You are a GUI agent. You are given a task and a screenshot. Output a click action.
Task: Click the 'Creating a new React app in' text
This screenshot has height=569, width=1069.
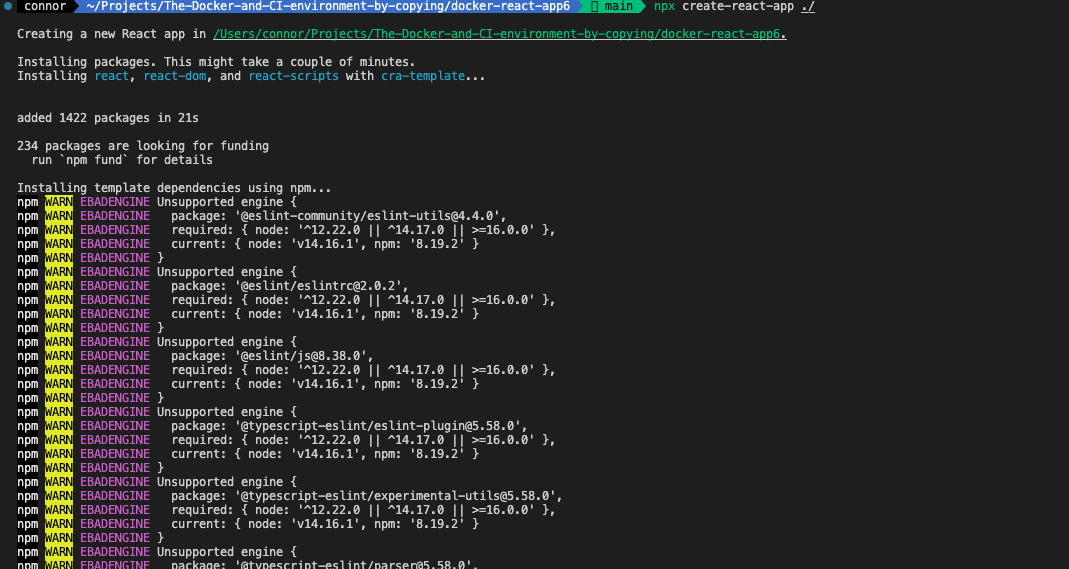click(x=111, y=34)
